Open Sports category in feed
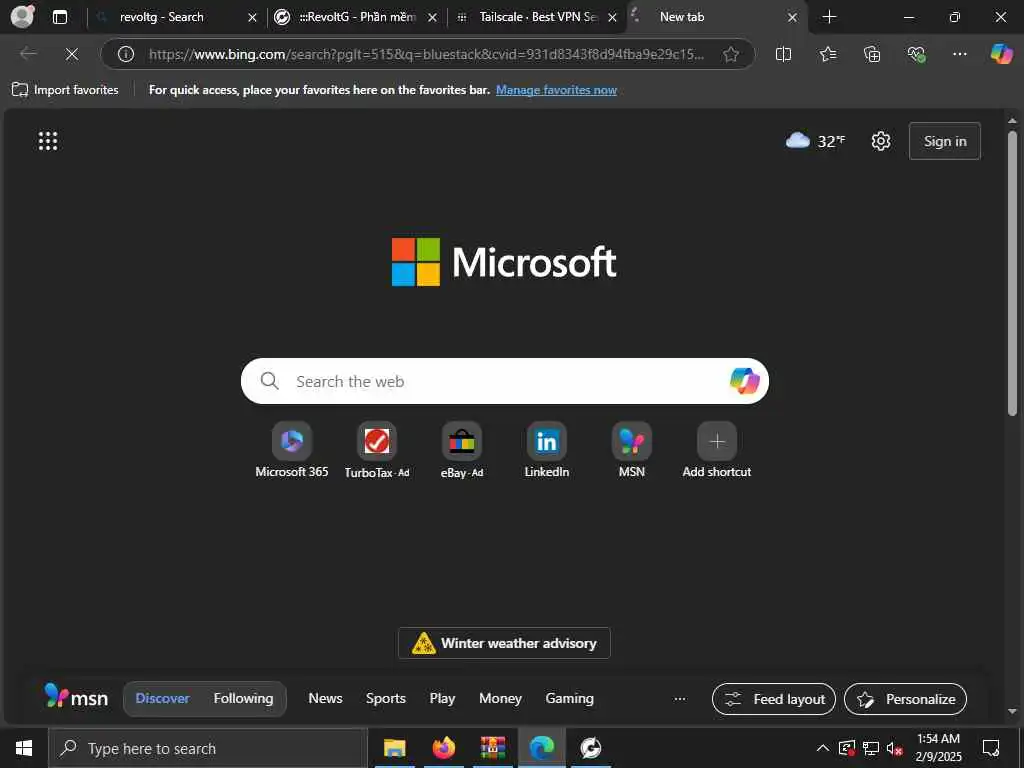 tap(386, 698)
